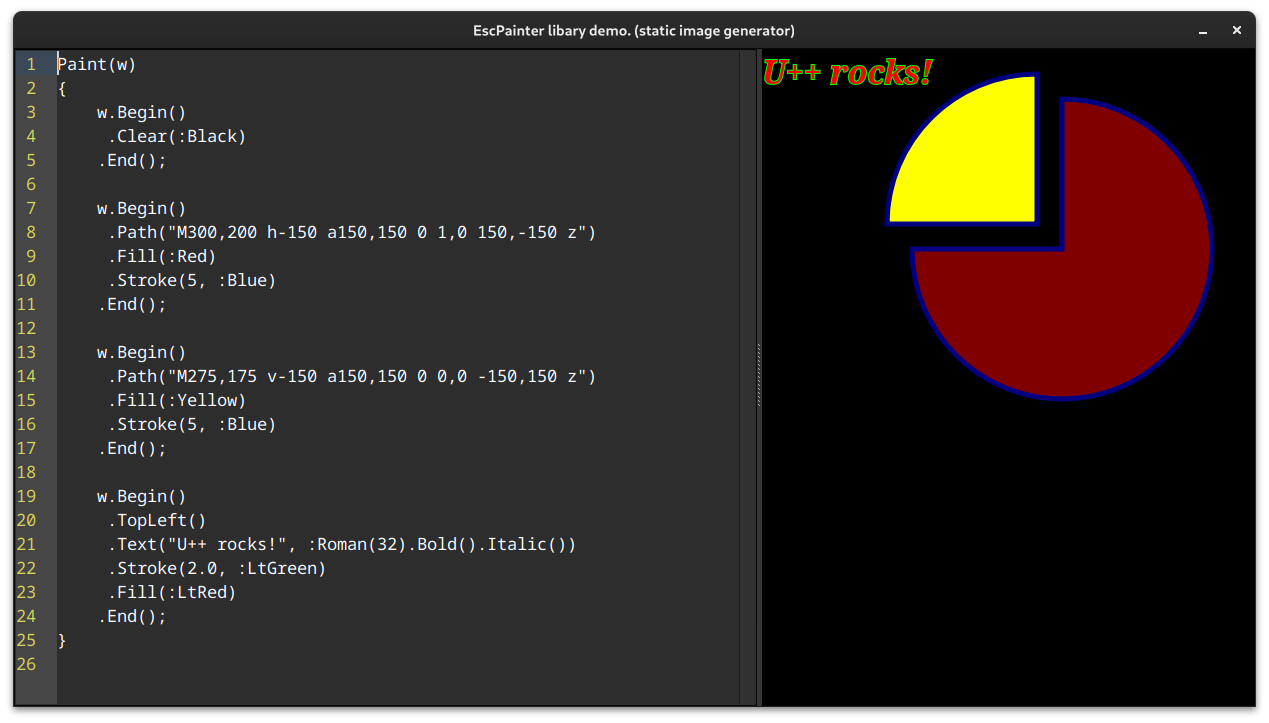
Task: Click '.Fill(:LtRed)' on line 23
Action: pos(172,592)
